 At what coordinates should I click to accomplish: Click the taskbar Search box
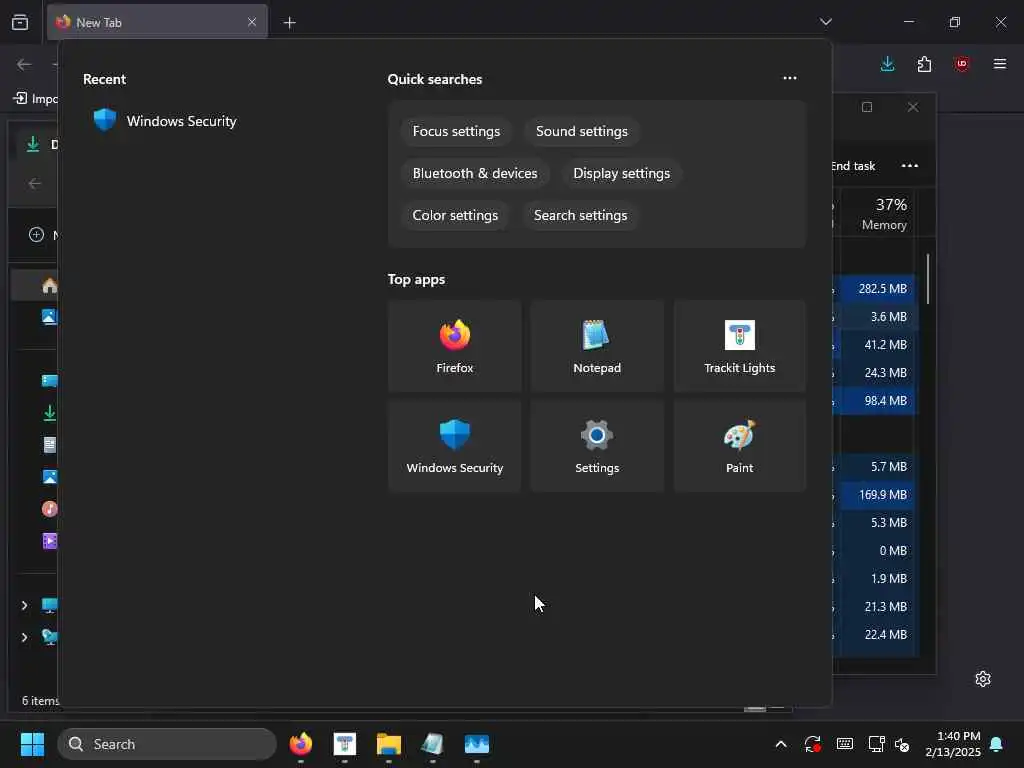[x=167, y=744]
